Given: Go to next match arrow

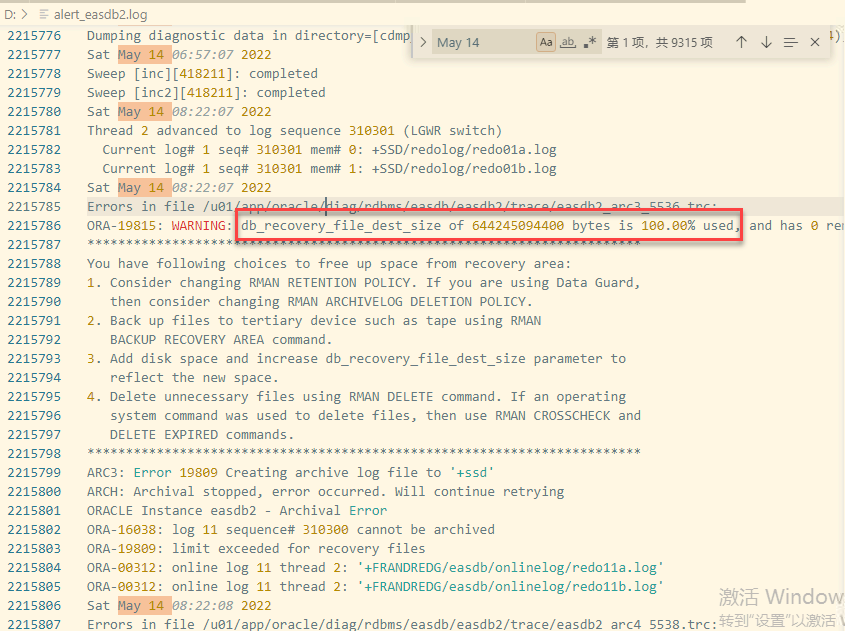Looking at the screenshot, I should pos(766,42).
